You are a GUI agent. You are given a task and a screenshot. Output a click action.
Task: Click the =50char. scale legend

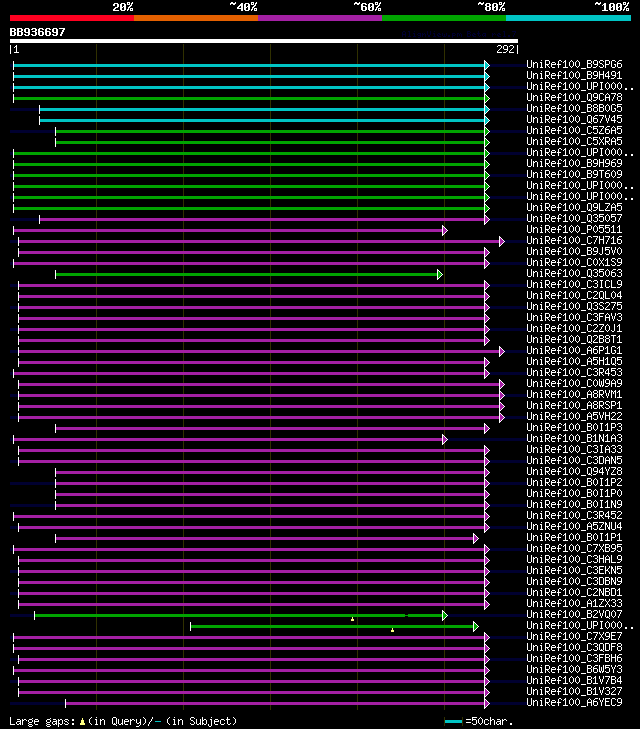point(479,722)
